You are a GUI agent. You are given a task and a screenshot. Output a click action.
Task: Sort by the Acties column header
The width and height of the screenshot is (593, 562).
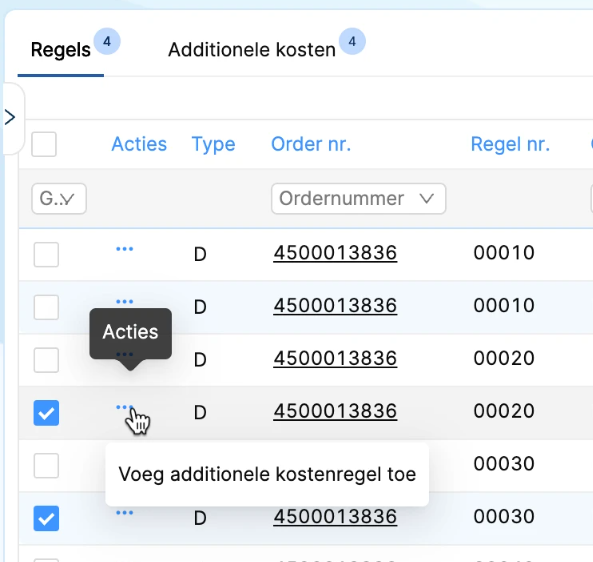(139, 144)
